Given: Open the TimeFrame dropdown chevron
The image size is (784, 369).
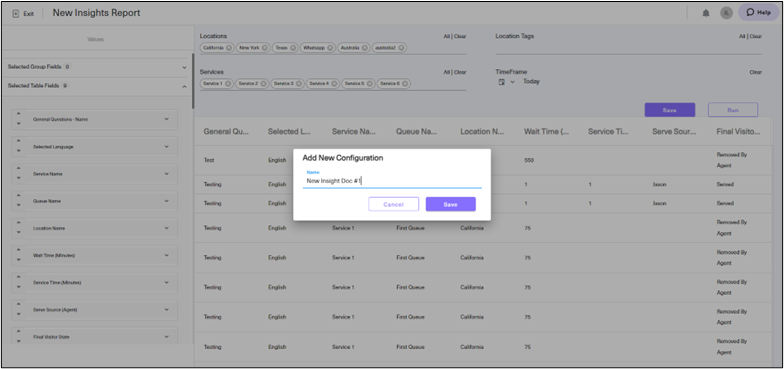Looking at the screenshot, I should click(x=512, y=82).
